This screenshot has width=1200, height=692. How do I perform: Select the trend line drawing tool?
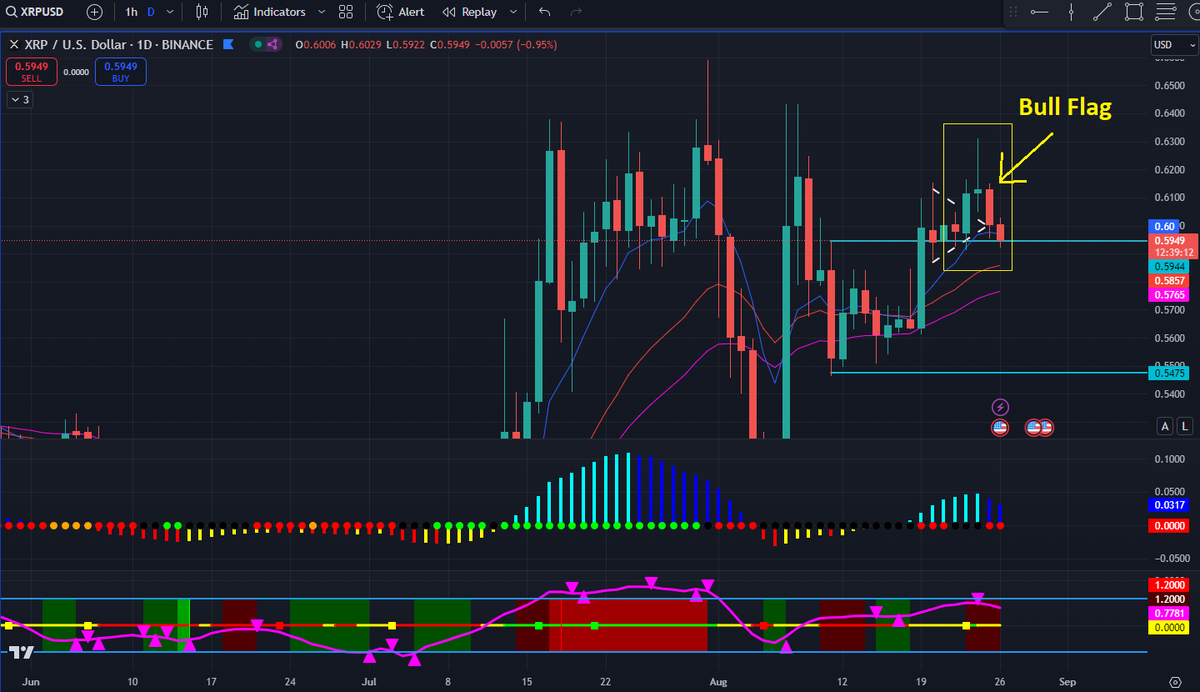(1102, 12)
